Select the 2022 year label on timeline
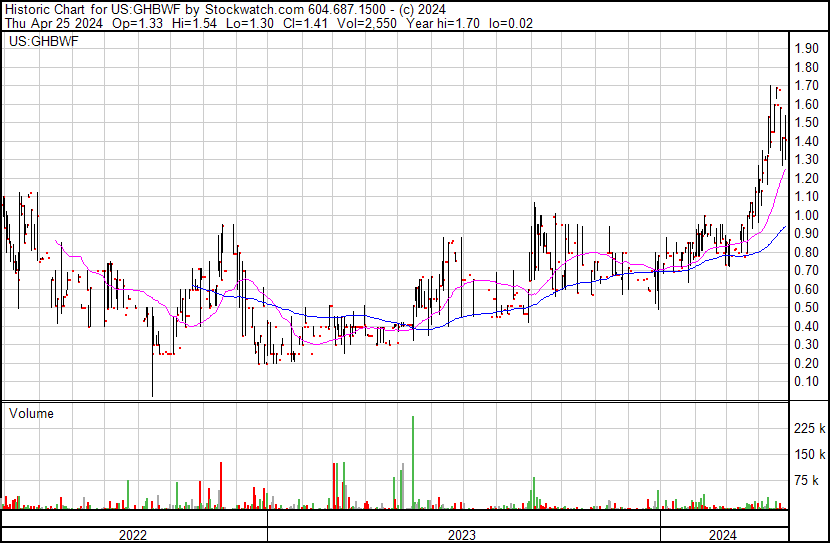Screen dimensions: 830x543 [133, 535]
